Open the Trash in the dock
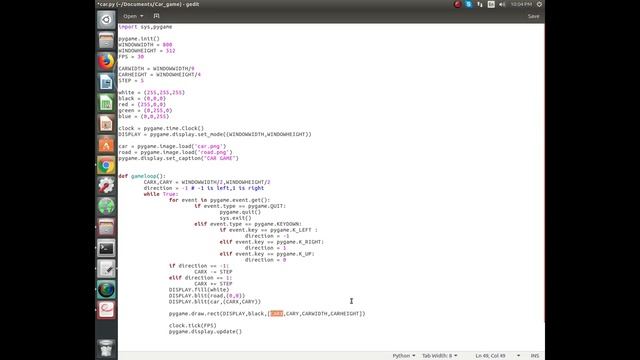The height and width of the screenshot is (360, 640). (106, 348)
